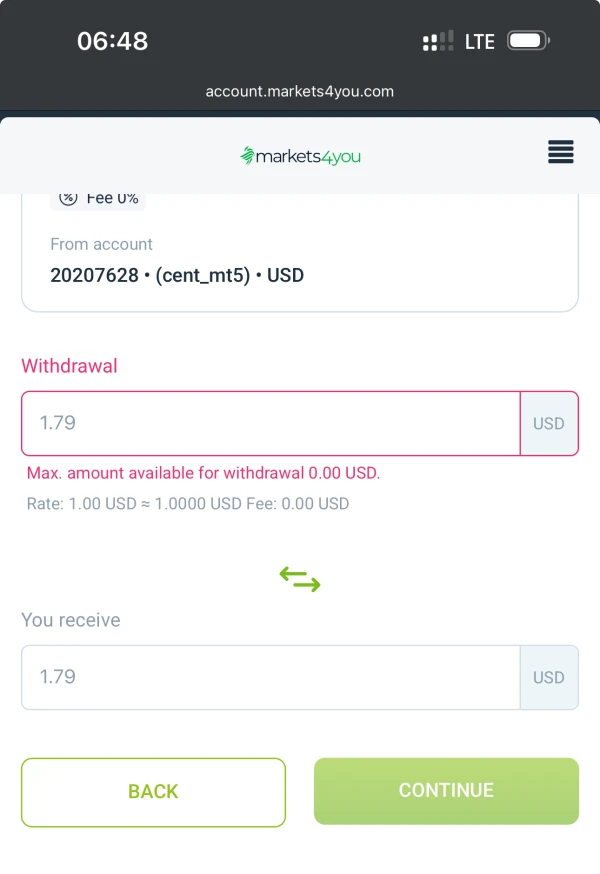Tap the battery status icon

[527, 41]
